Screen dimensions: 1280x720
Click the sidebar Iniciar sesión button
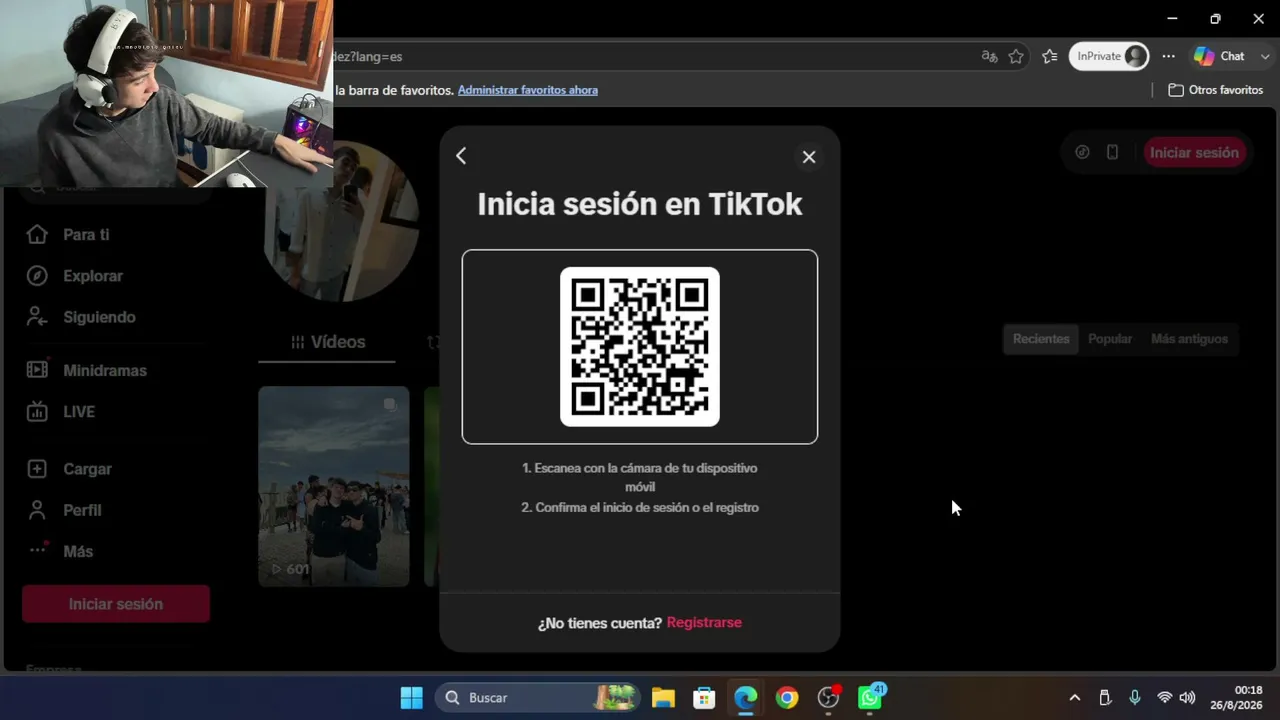click(x=116, y=604)
